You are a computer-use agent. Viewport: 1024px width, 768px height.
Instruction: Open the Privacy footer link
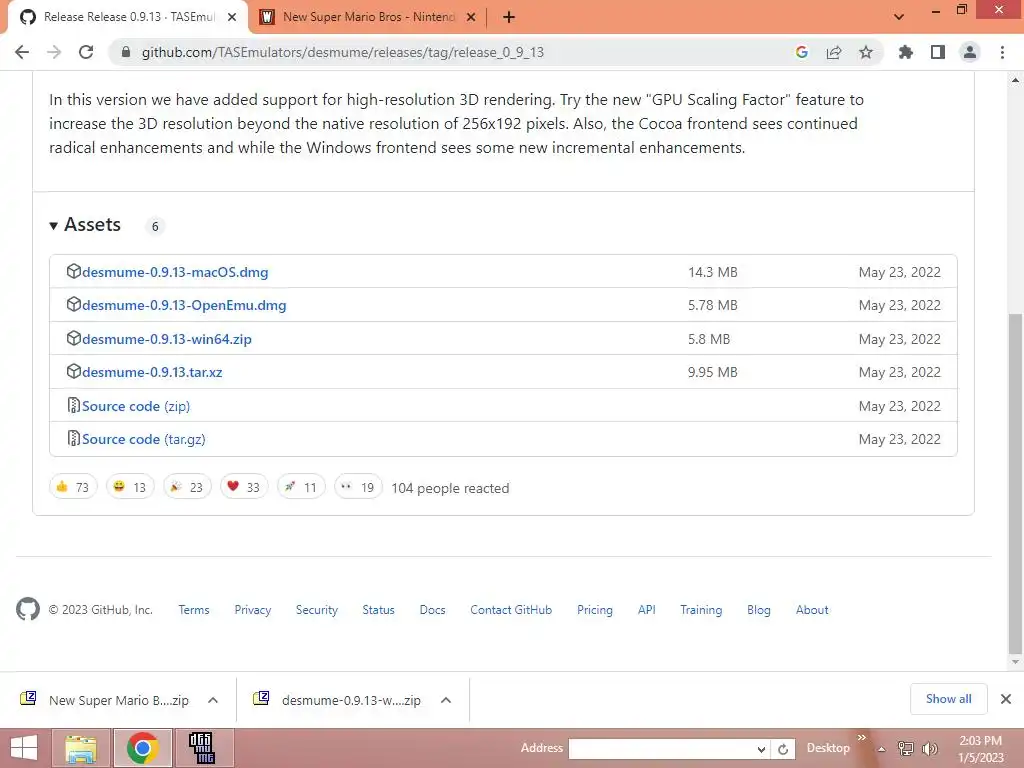[x=253, y=610]
